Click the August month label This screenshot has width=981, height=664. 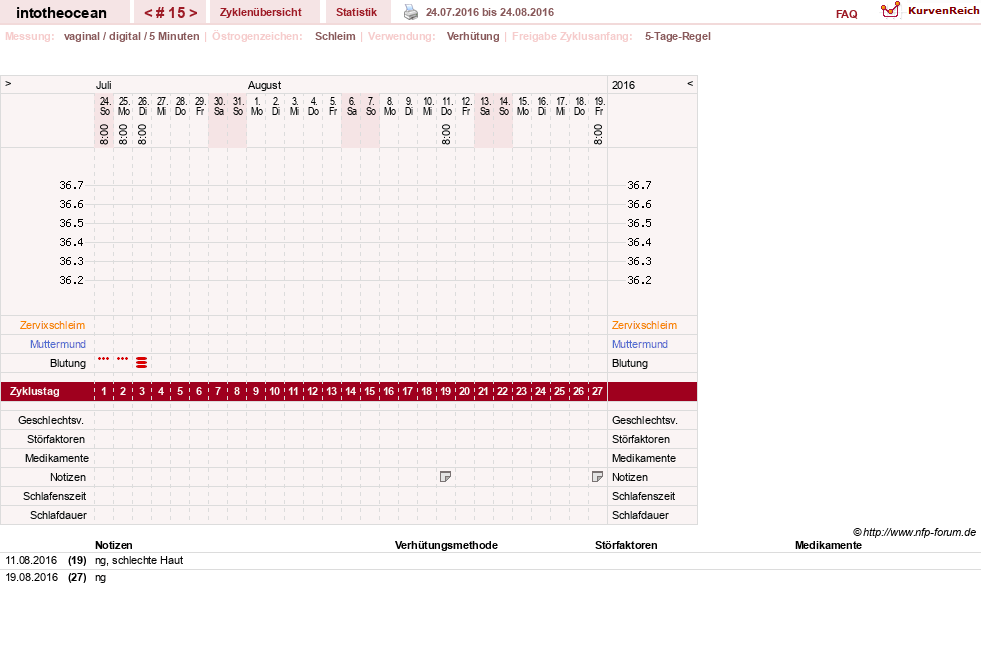coord(264,85)
